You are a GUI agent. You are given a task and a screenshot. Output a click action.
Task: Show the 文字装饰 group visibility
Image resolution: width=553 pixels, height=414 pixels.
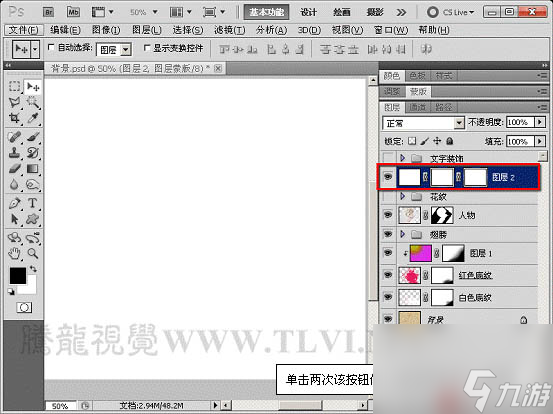point(388,158)
